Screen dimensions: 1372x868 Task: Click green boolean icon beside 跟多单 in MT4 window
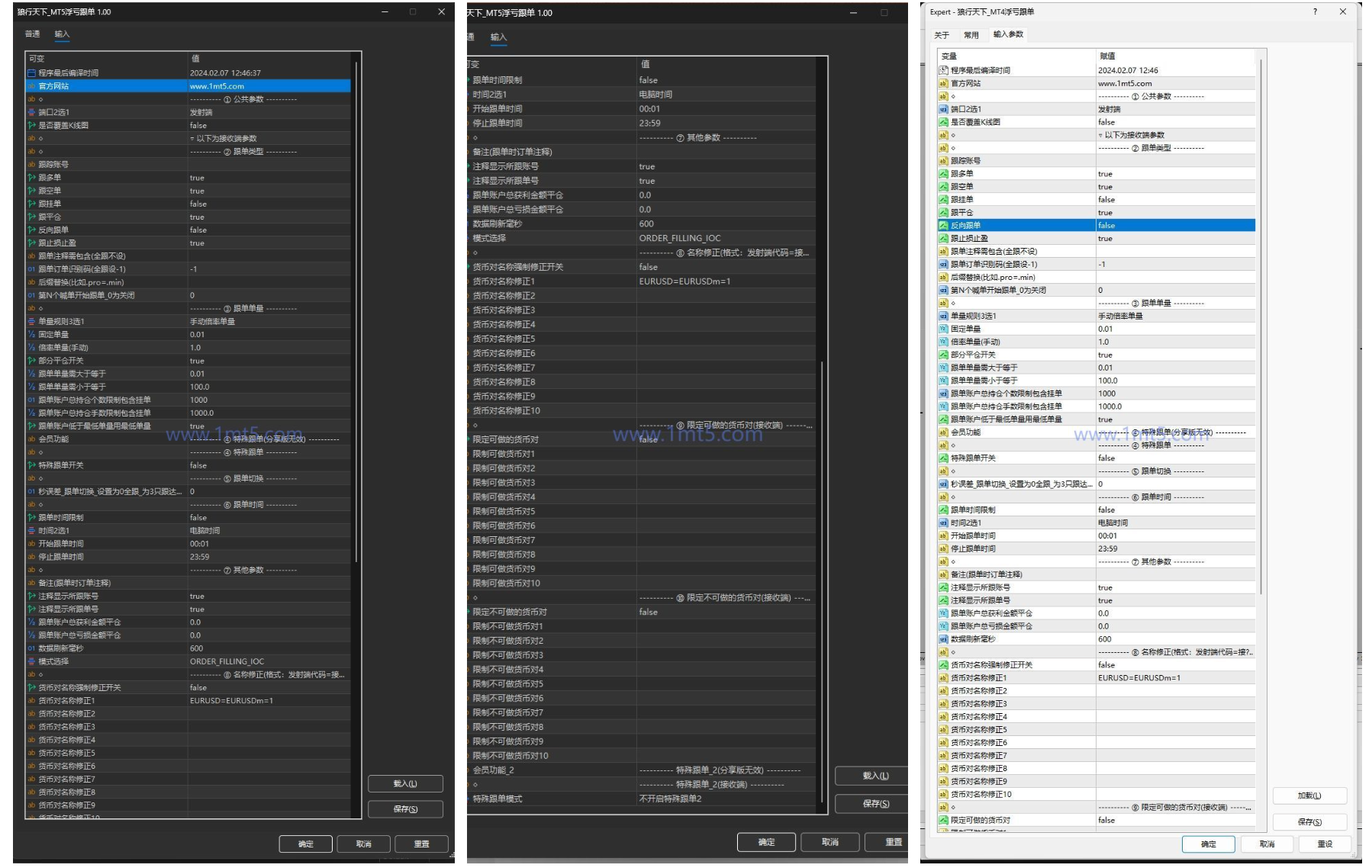click(x=943, y=174)
